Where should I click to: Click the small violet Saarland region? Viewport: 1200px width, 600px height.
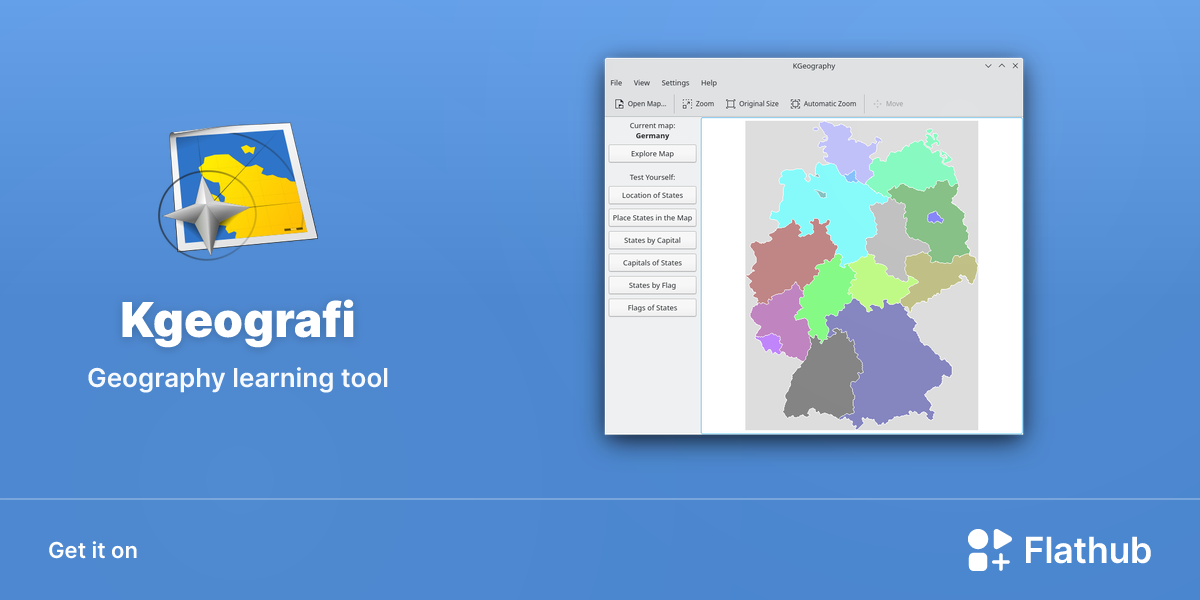pos(770,343)
